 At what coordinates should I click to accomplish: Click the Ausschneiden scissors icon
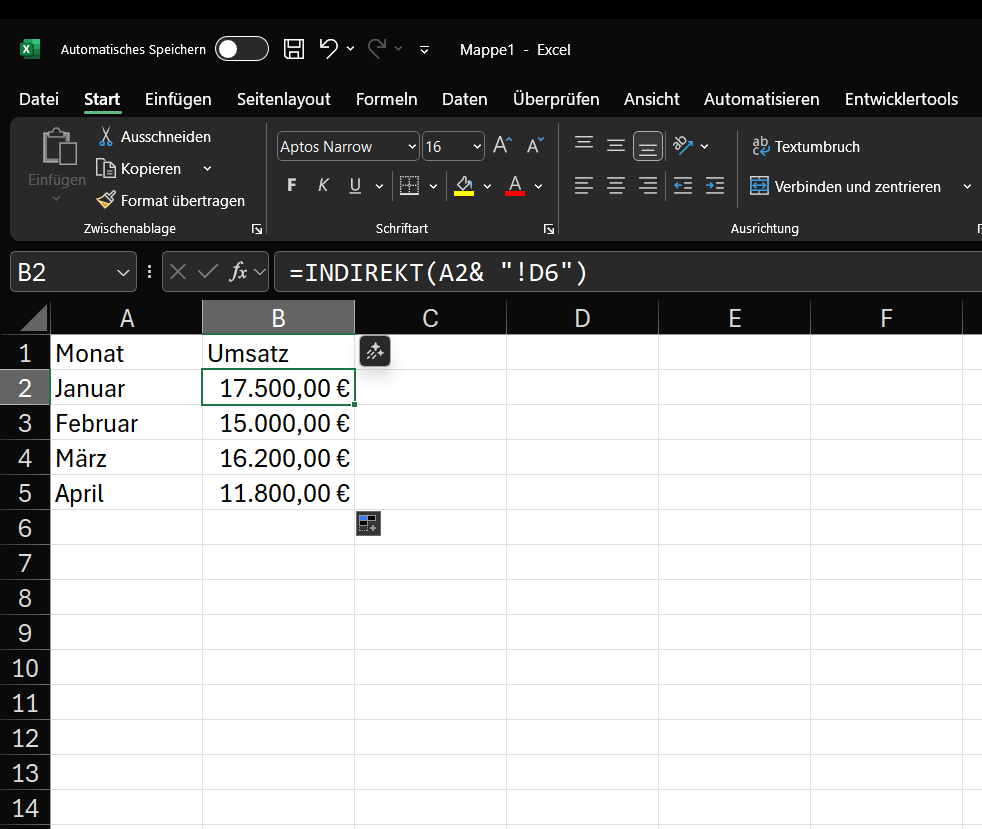pos(106,136)
